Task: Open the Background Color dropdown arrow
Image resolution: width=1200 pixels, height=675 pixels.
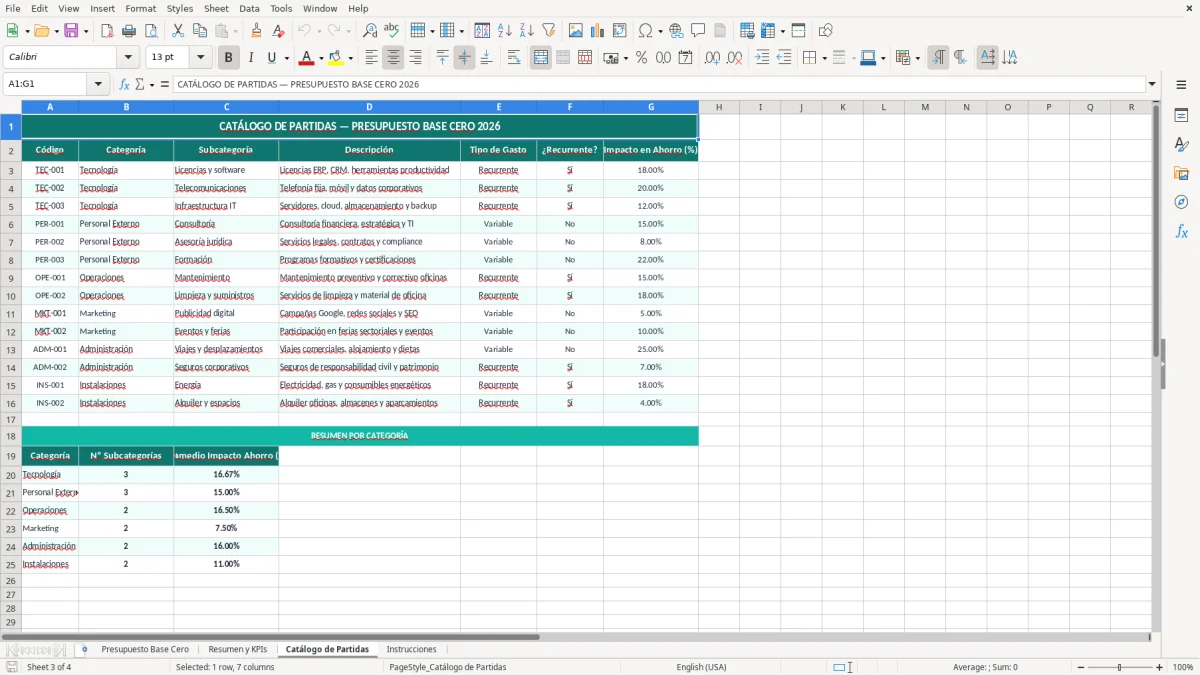Action: pos(350,58)
